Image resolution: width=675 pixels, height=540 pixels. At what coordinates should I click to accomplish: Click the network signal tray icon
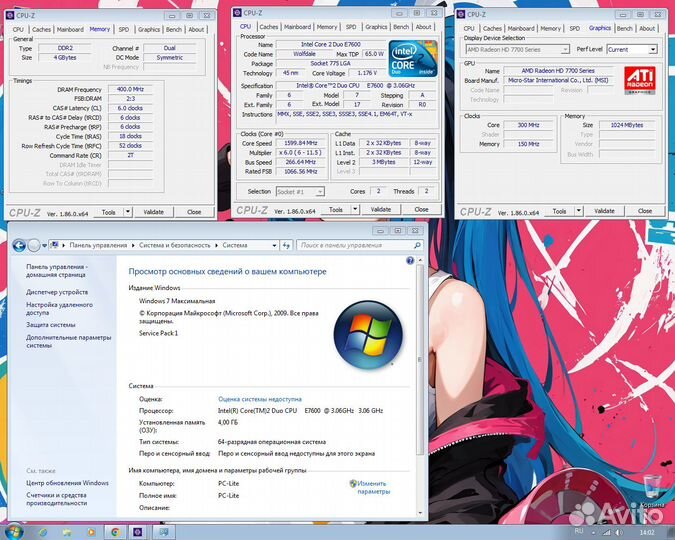pos(606,533)
